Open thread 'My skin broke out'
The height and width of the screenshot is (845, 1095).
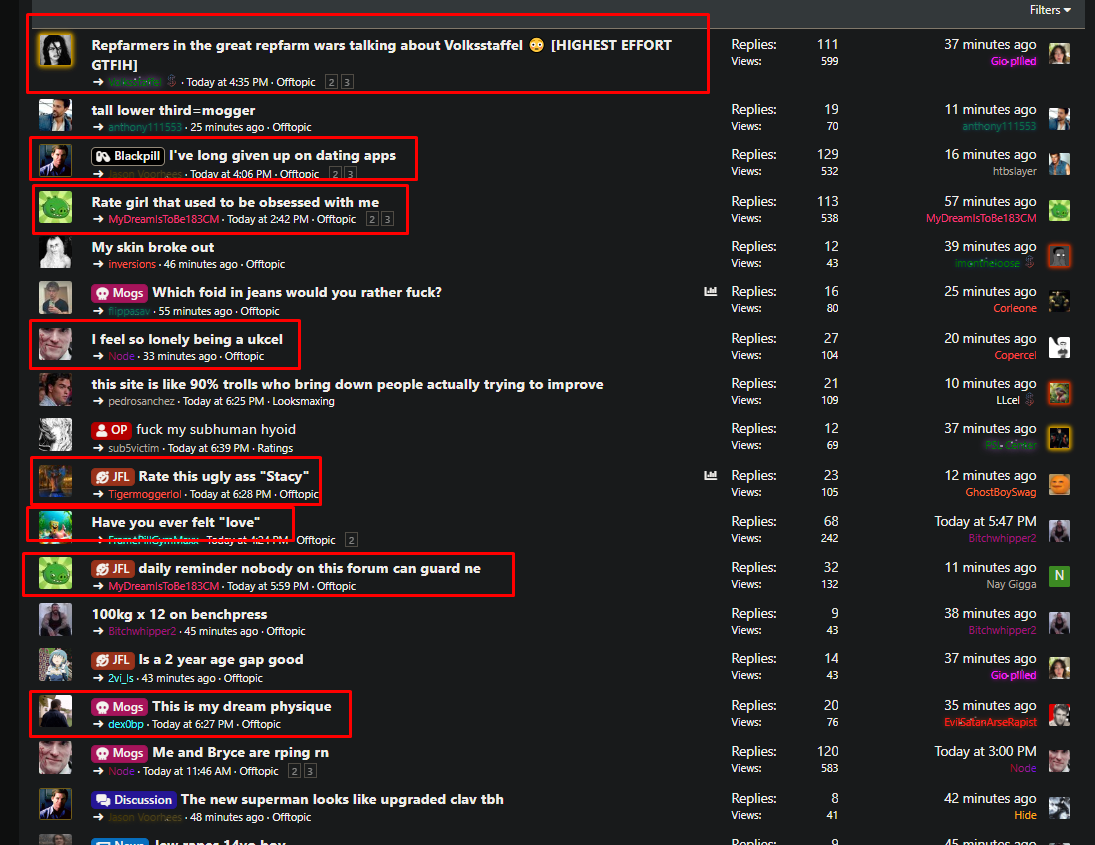click(152, 247)
